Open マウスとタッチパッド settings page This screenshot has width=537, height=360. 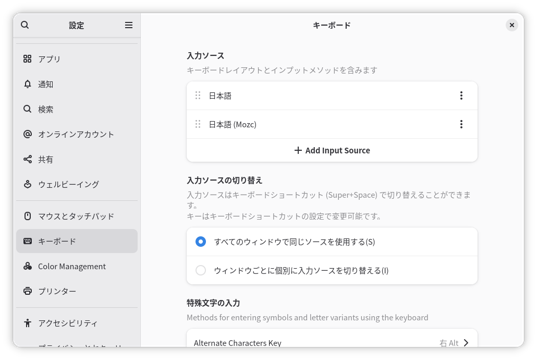pos(77,216)
